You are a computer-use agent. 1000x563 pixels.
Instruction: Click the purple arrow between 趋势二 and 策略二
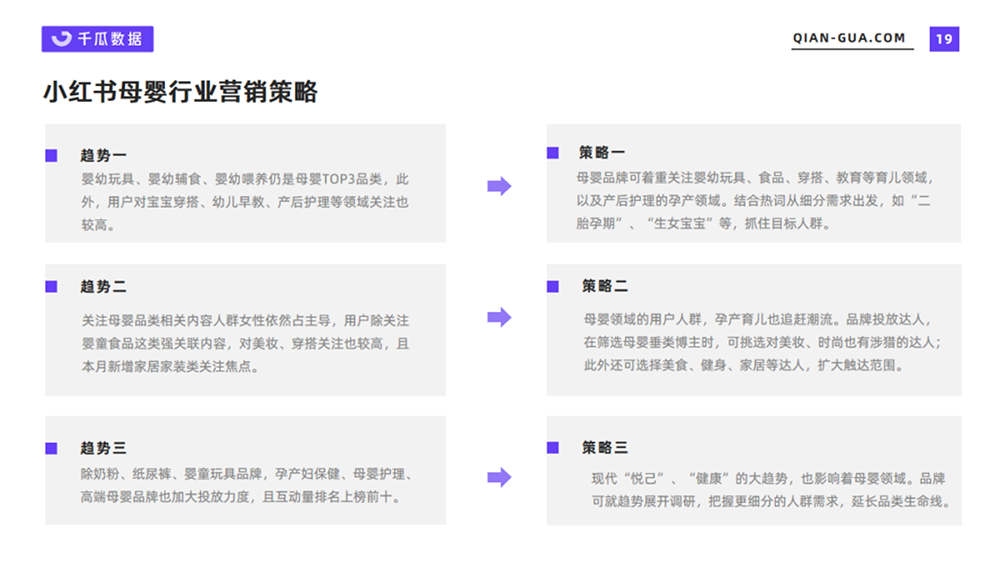click(x=499, y=317)
